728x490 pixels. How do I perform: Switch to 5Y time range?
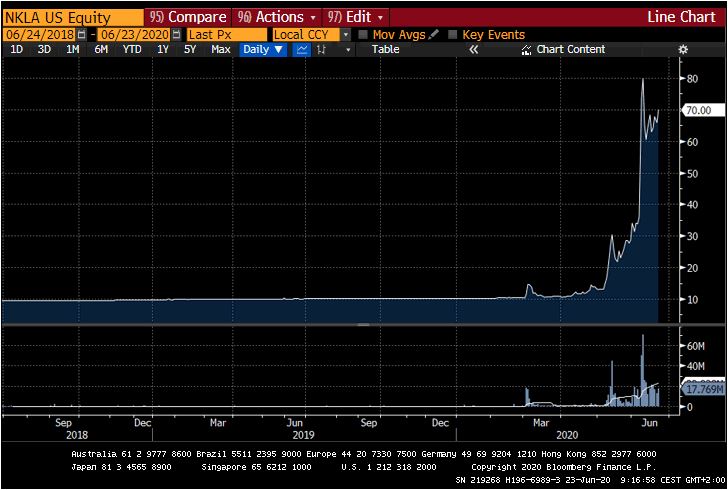[x=190, y=49]
